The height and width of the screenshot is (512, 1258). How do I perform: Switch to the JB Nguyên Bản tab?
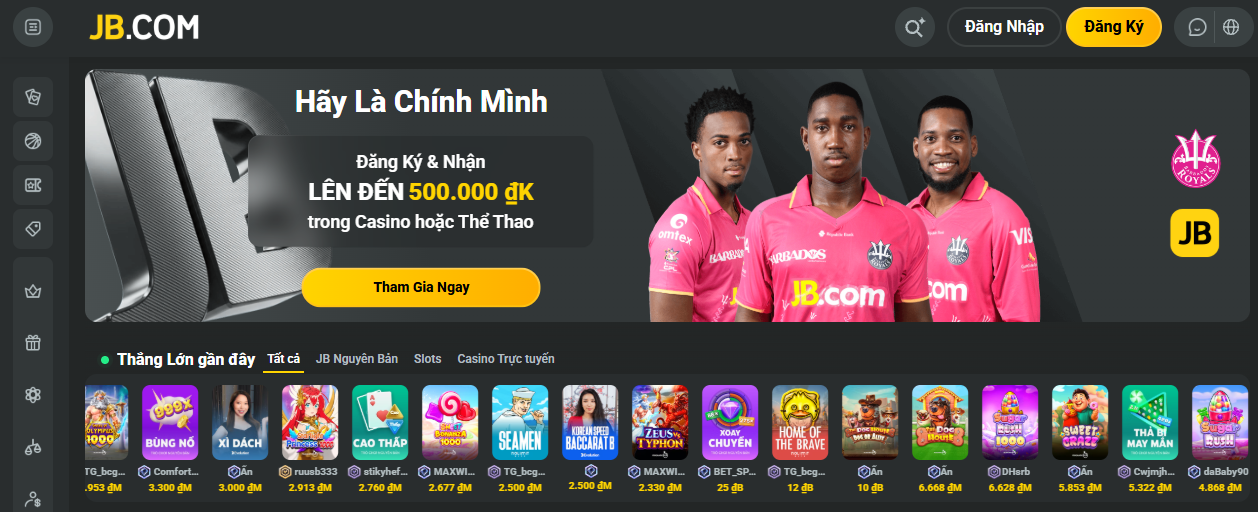pos(357,359)
